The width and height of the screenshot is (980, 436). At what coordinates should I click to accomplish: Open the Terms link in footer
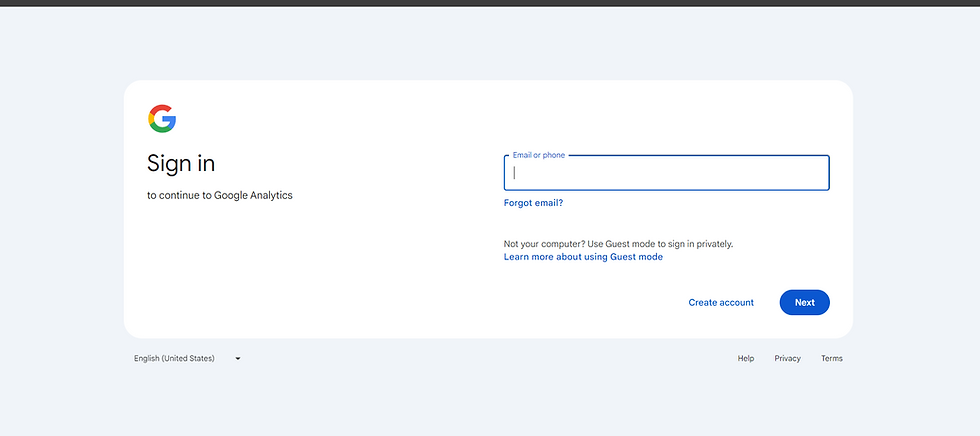(x=831, y=359)
